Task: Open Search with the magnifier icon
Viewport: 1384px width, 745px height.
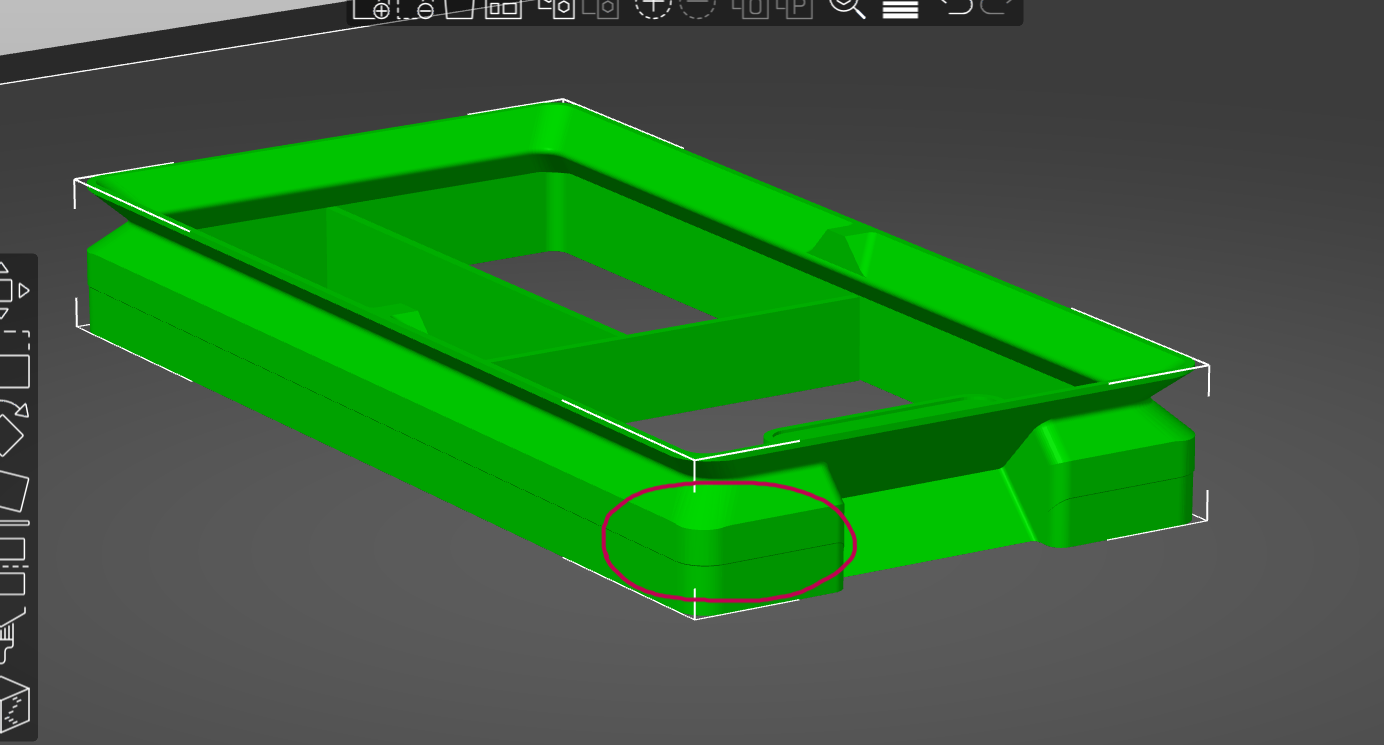Action: coord(847,8)
